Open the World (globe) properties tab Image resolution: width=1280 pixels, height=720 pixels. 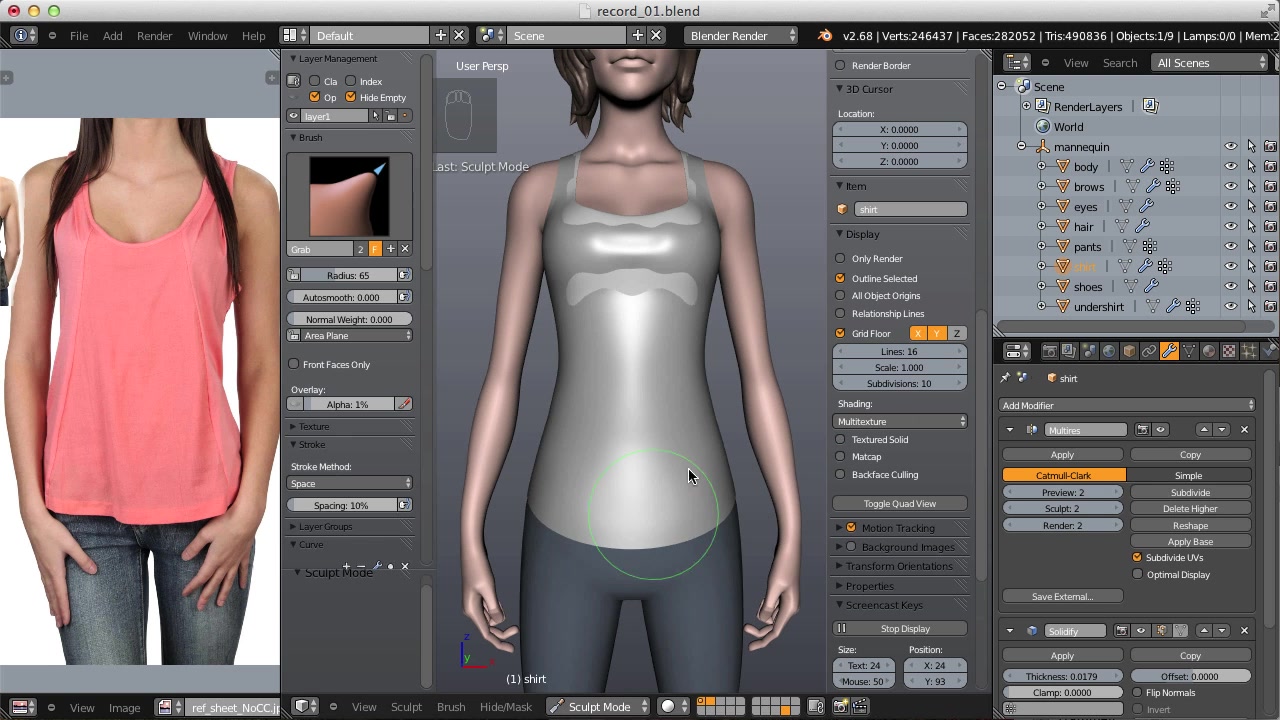click(x=1109, y=351)
